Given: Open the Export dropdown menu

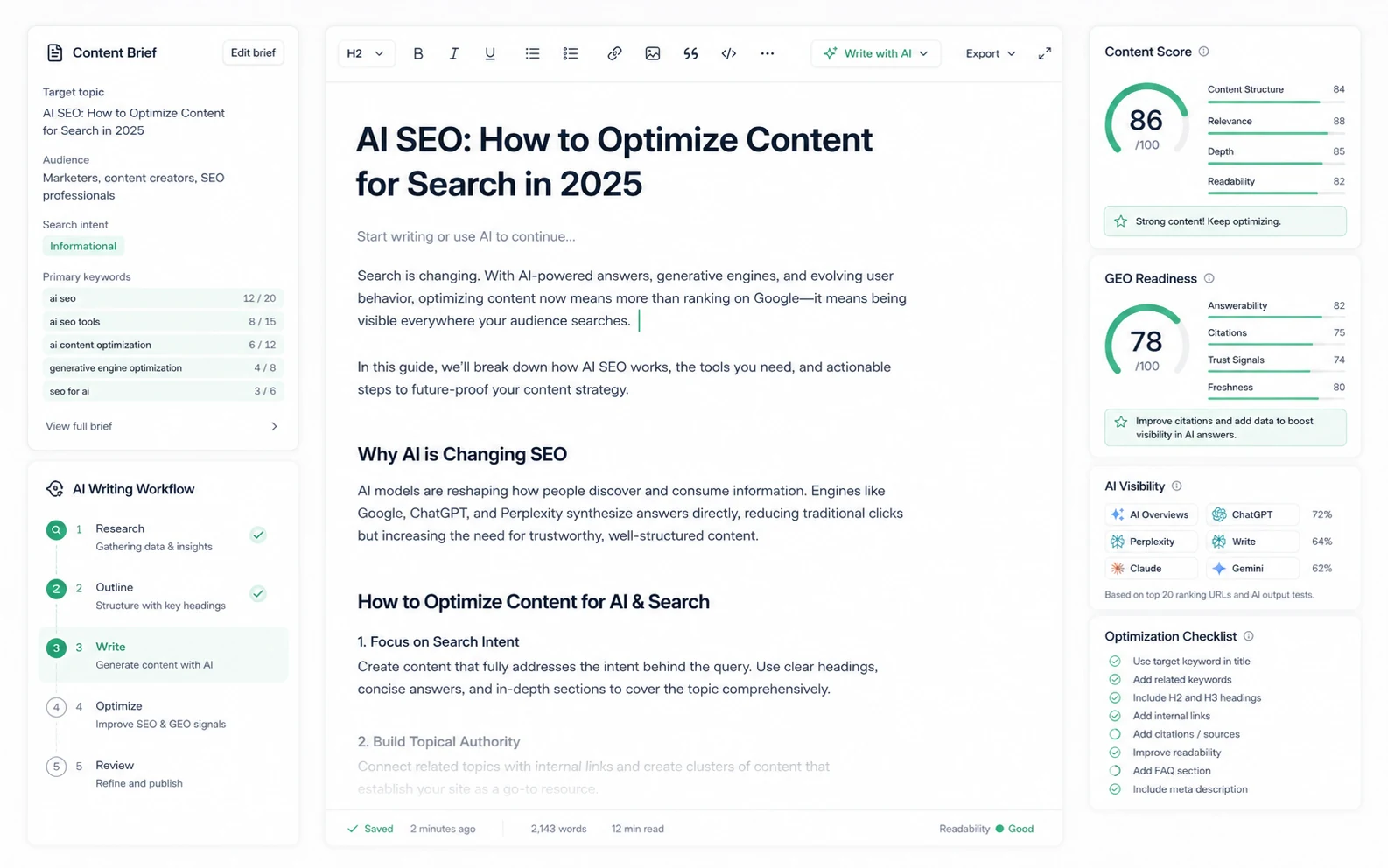Looking at the screenshot, I should point(991,53).
